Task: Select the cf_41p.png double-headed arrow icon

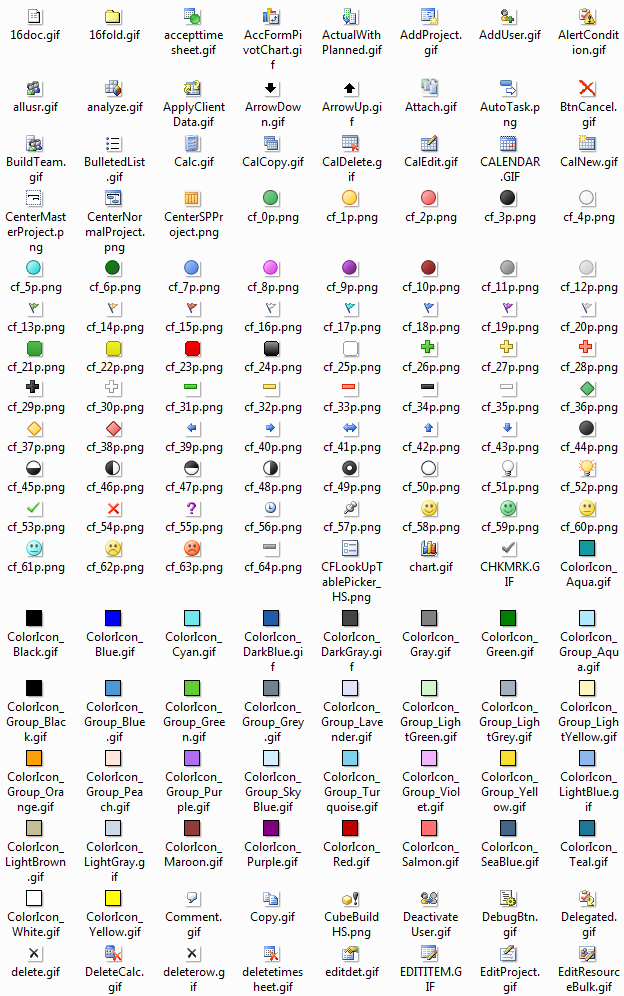Action: [350, 428]
